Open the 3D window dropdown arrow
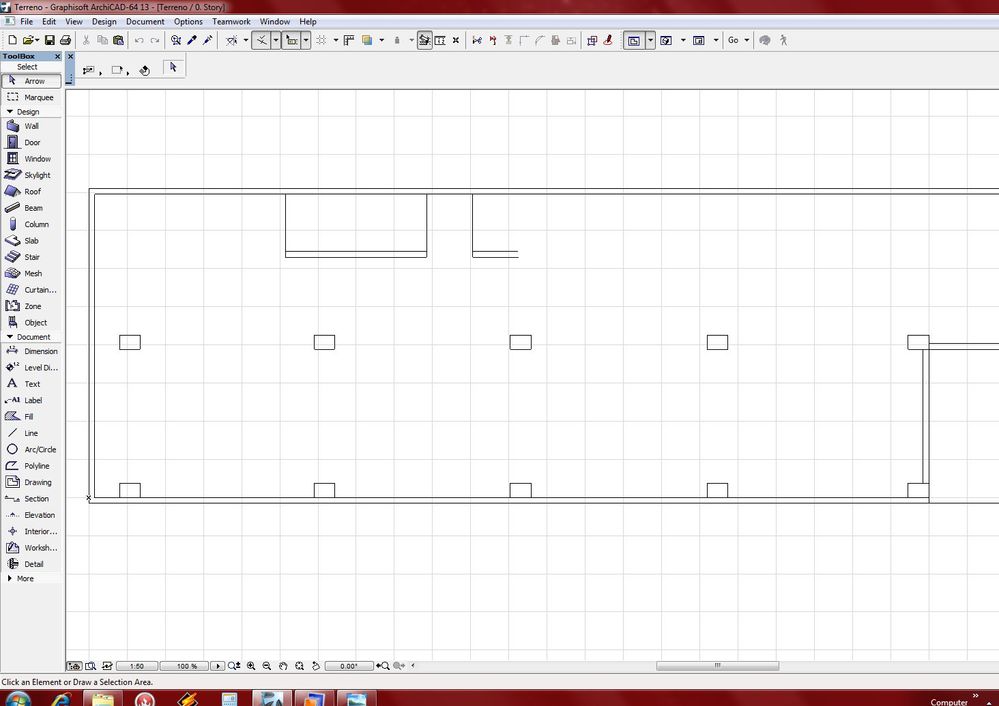The width and height of the screenshot is (999, 706). click(x=683, y=40)
